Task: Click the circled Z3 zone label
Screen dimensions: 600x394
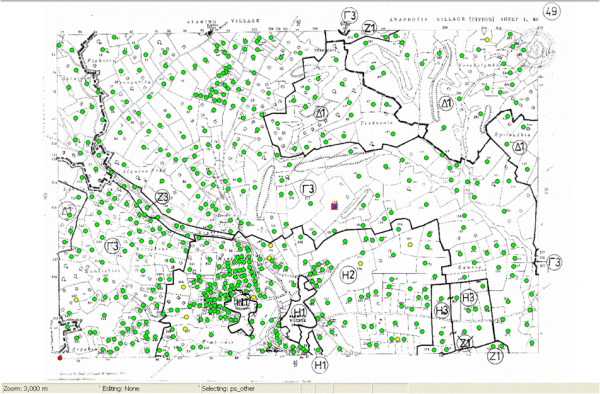Action: [x=162, y=197]
